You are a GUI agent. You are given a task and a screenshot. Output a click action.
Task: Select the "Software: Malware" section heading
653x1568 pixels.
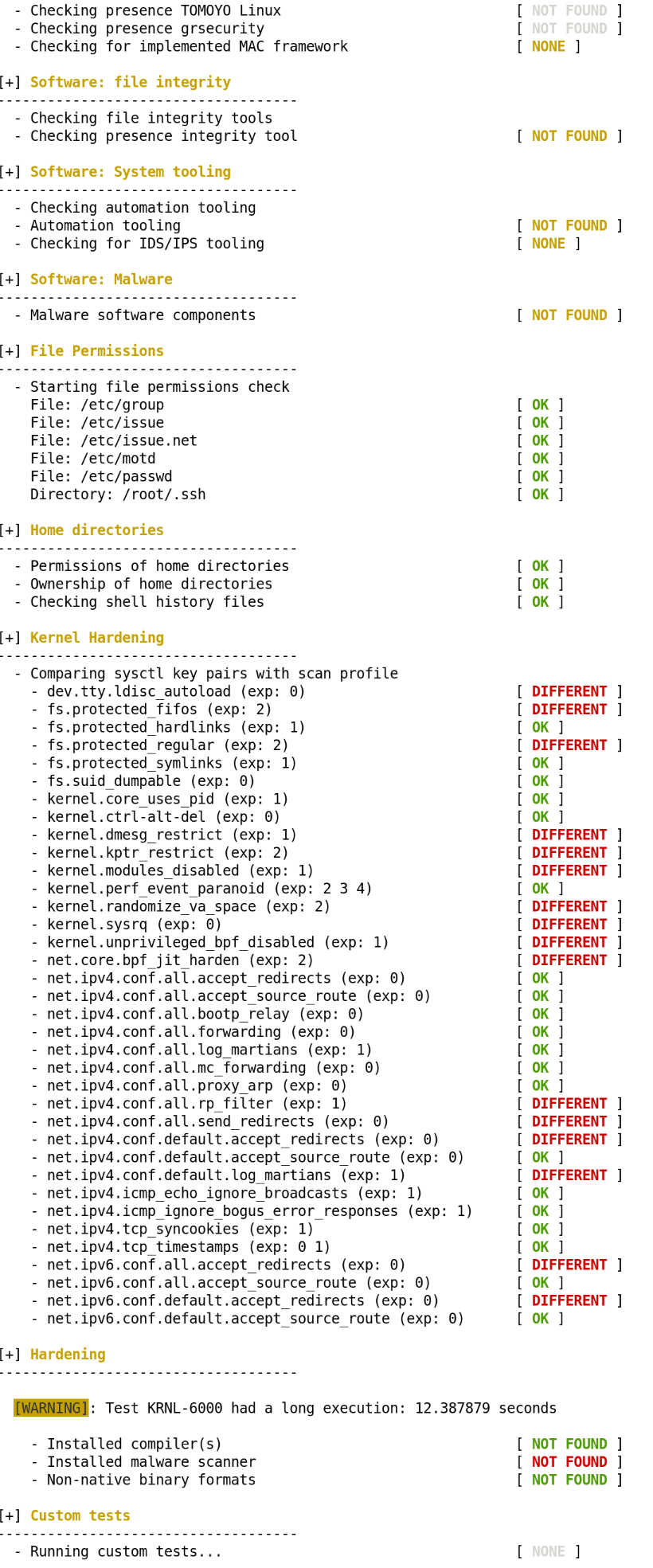pyautogui.click(x=101, y=280)
